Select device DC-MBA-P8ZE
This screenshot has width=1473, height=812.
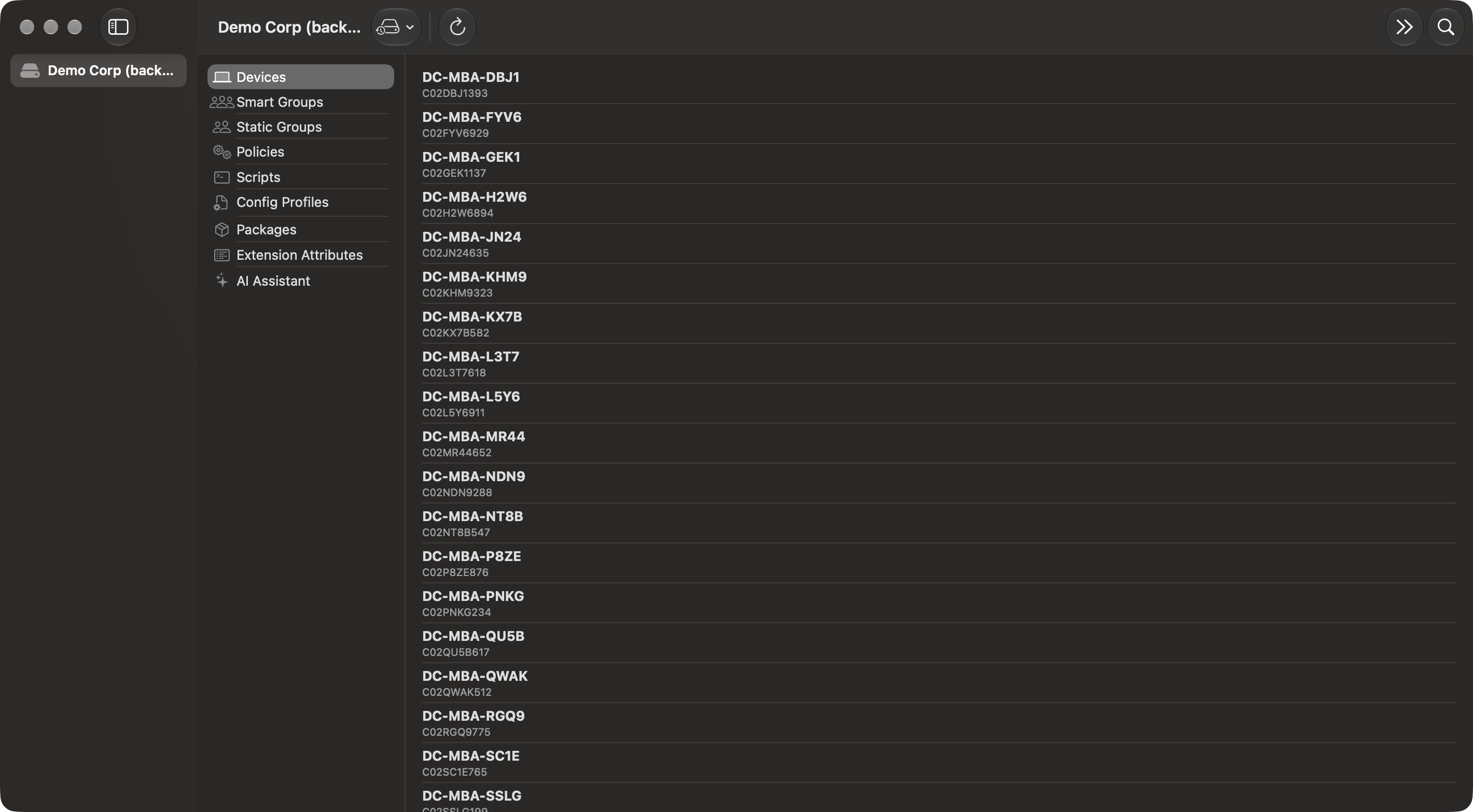coord(939,563)
